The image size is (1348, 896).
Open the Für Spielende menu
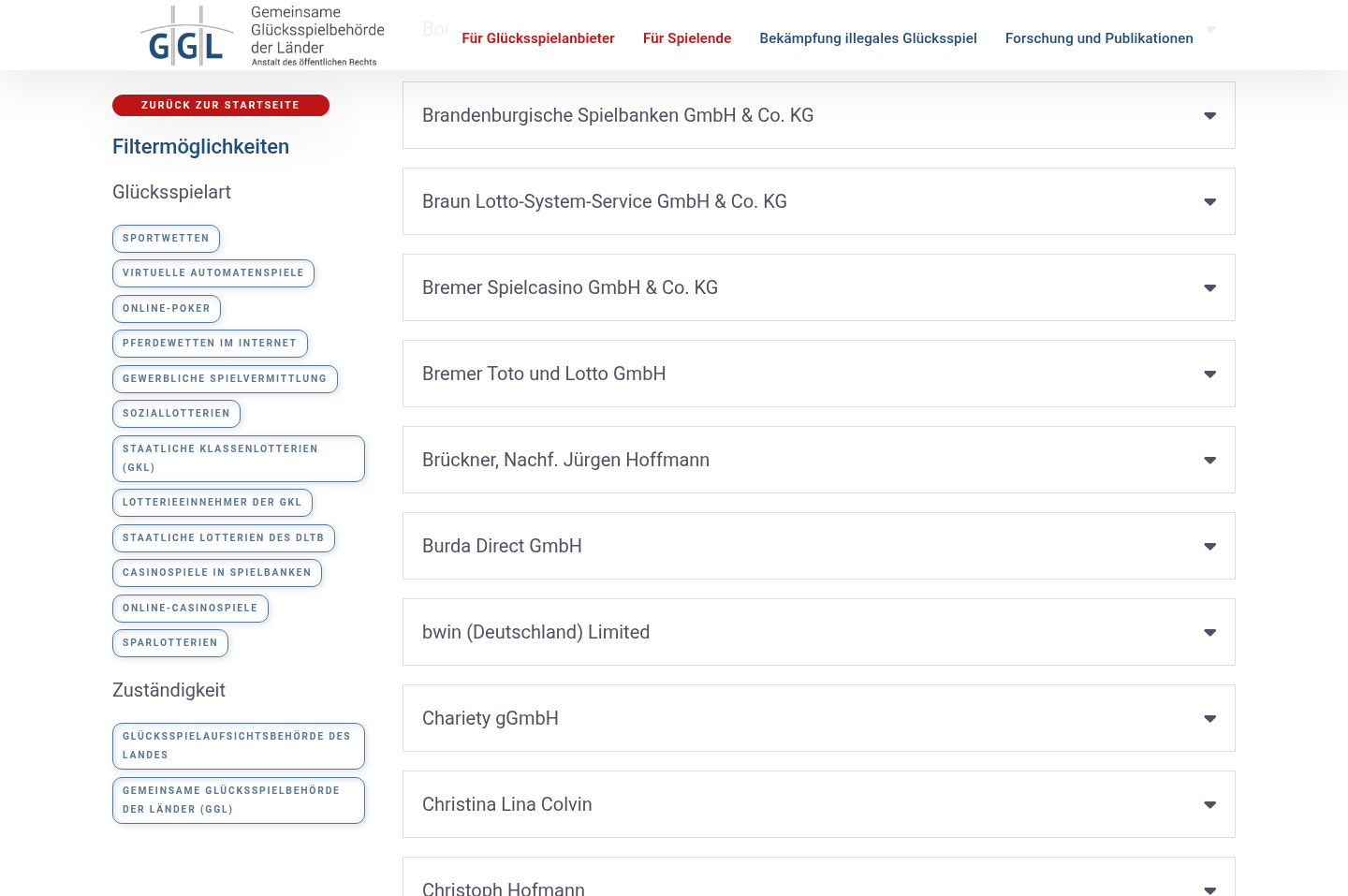(x=687, y=38)
